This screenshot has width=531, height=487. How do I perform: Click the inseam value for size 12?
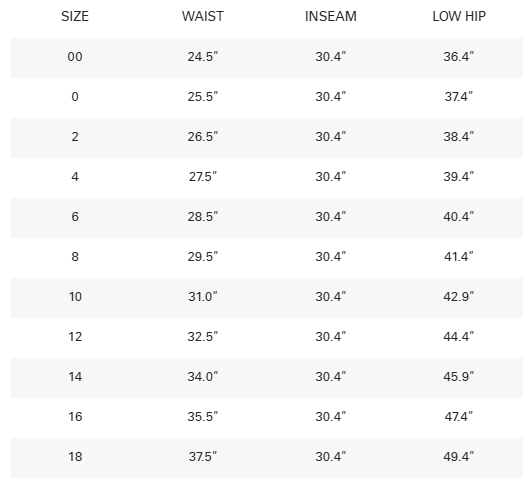point(331,336)
